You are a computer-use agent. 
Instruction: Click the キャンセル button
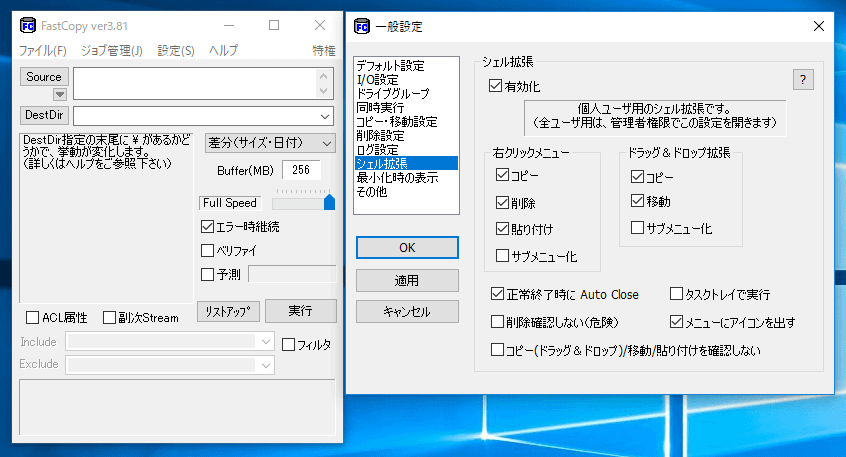click(406, 312)
